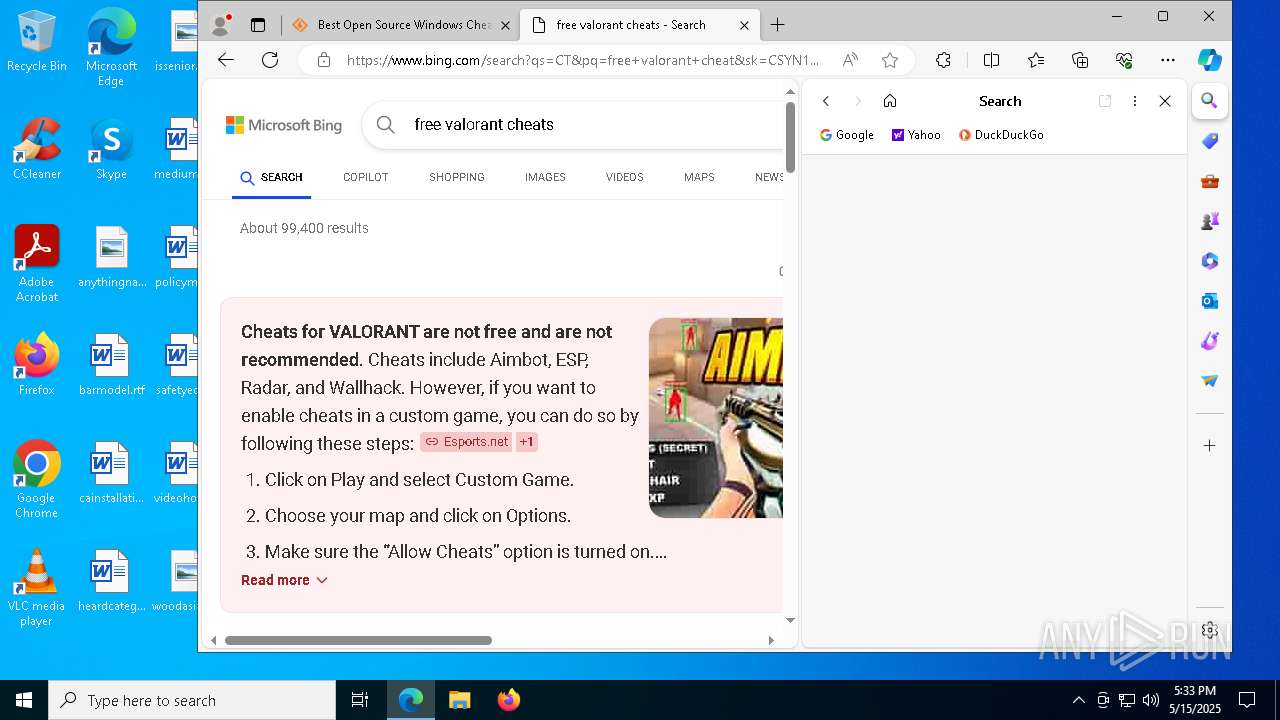Open Games chess icon in sidebar
The height and width of the screenshot is (720, 1280).
[1210, 221]
